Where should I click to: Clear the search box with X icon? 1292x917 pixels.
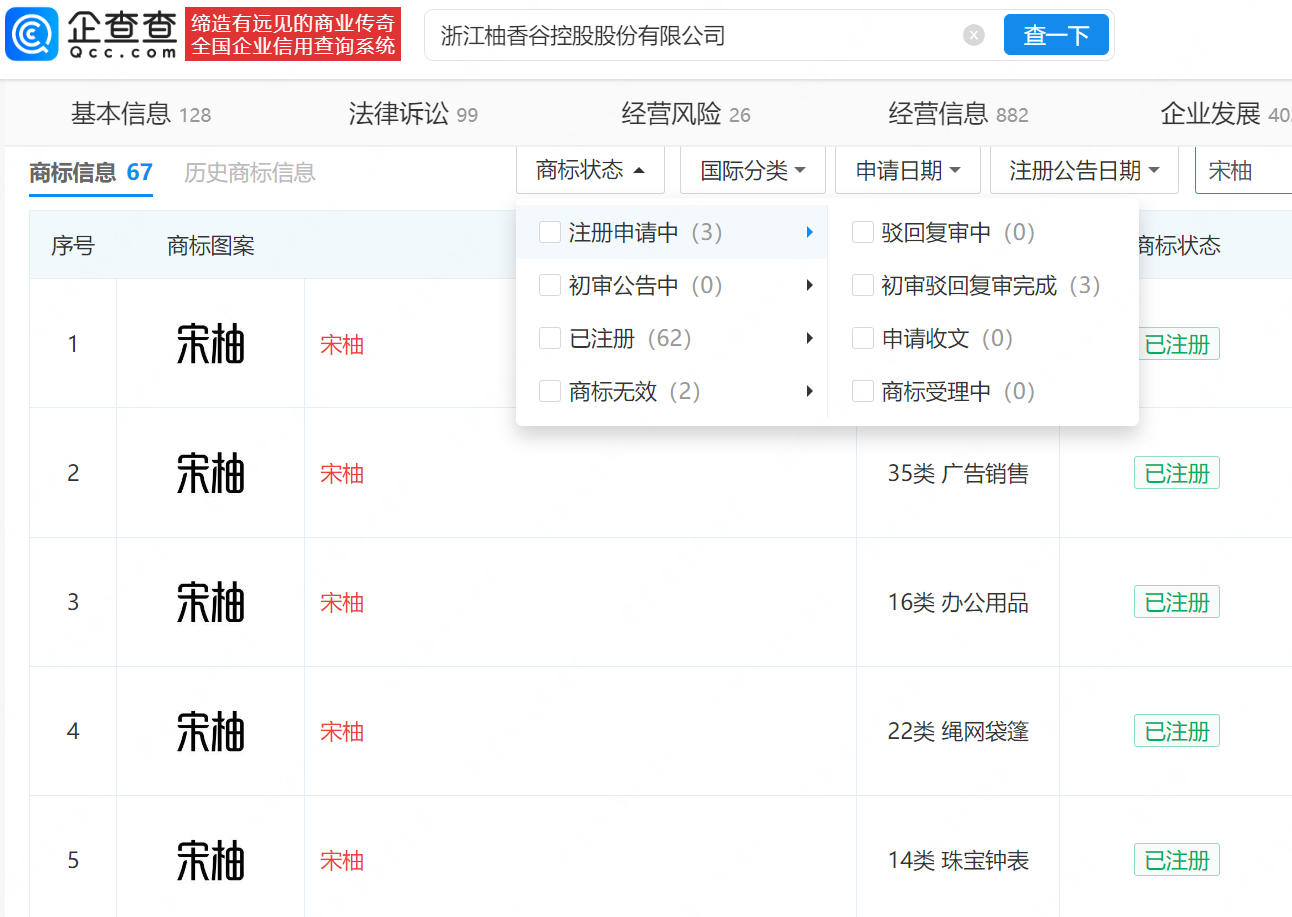click(x=973, y=36)
